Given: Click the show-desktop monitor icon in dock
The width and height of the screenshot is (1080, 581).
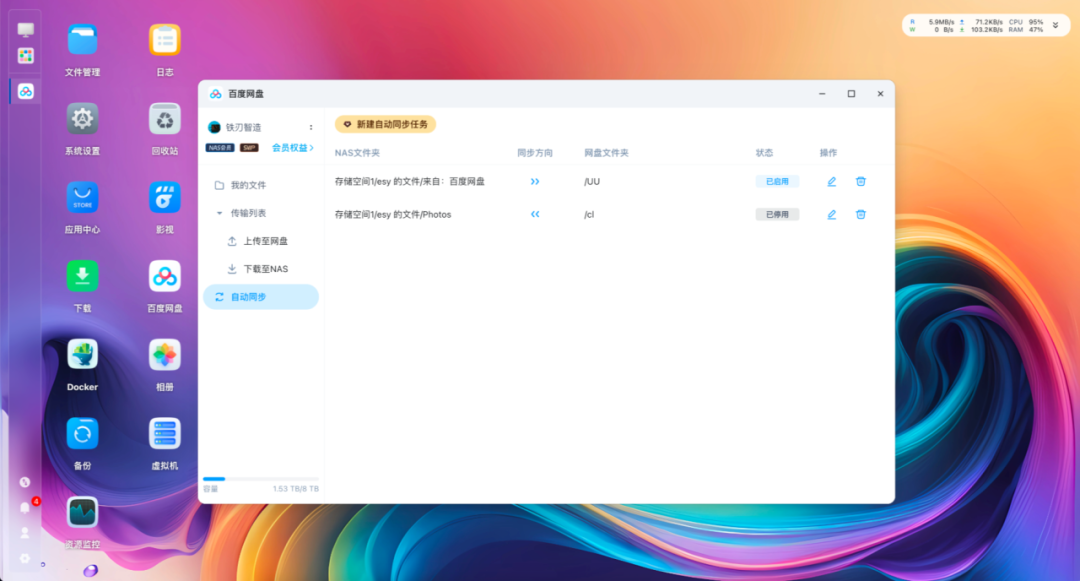Looking at the screenshot, I should 25,30.
